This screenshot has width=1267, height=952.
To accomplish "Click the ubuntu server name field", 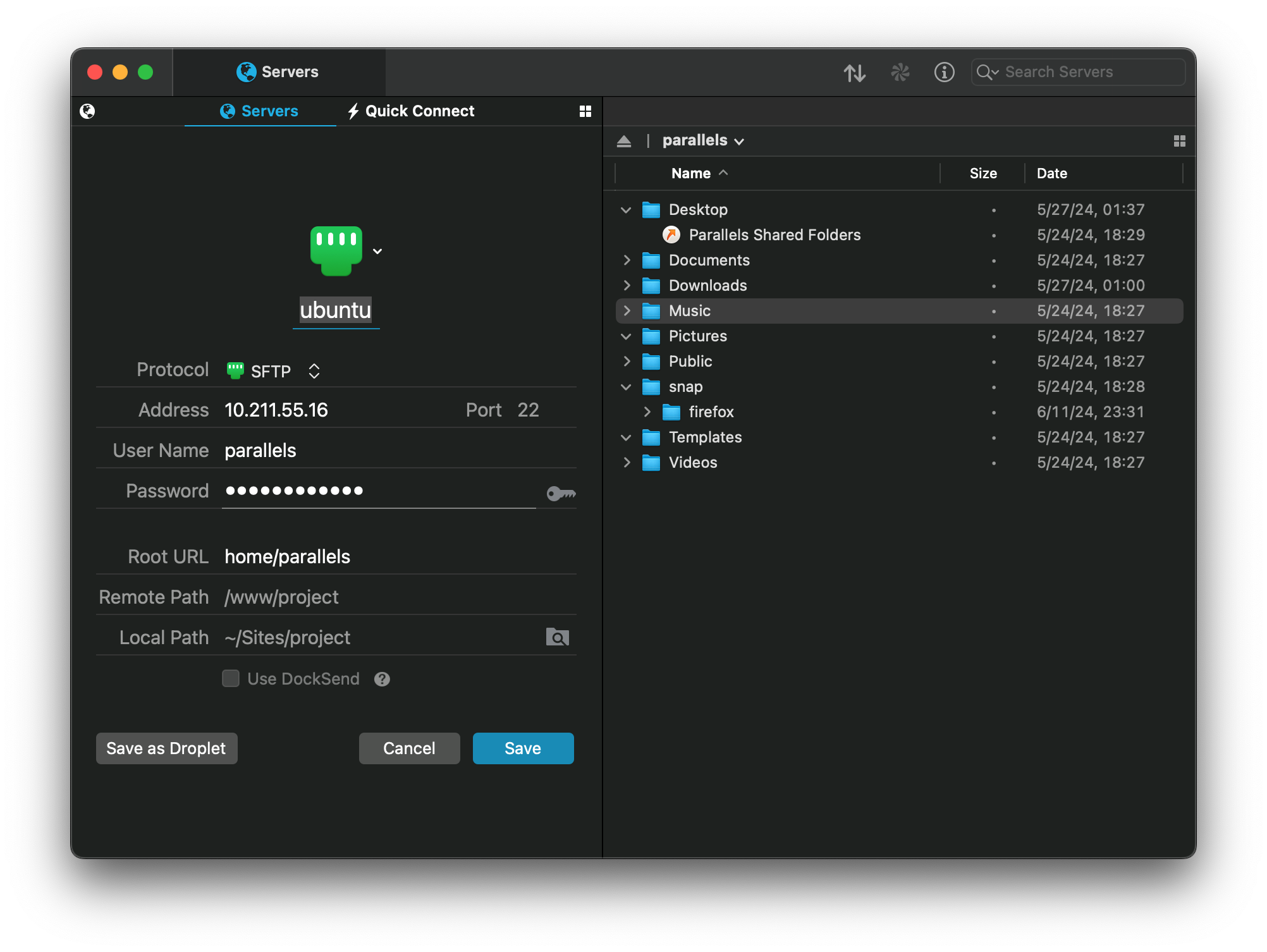I will click(x=336, y=310).
